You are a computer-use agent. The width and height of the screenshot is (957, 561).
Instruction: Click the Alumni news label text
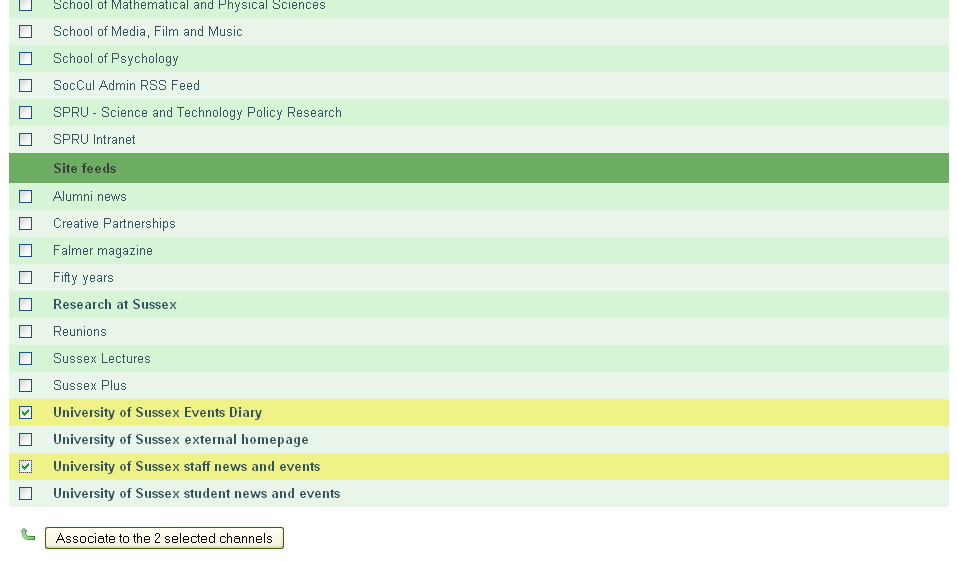90,197
